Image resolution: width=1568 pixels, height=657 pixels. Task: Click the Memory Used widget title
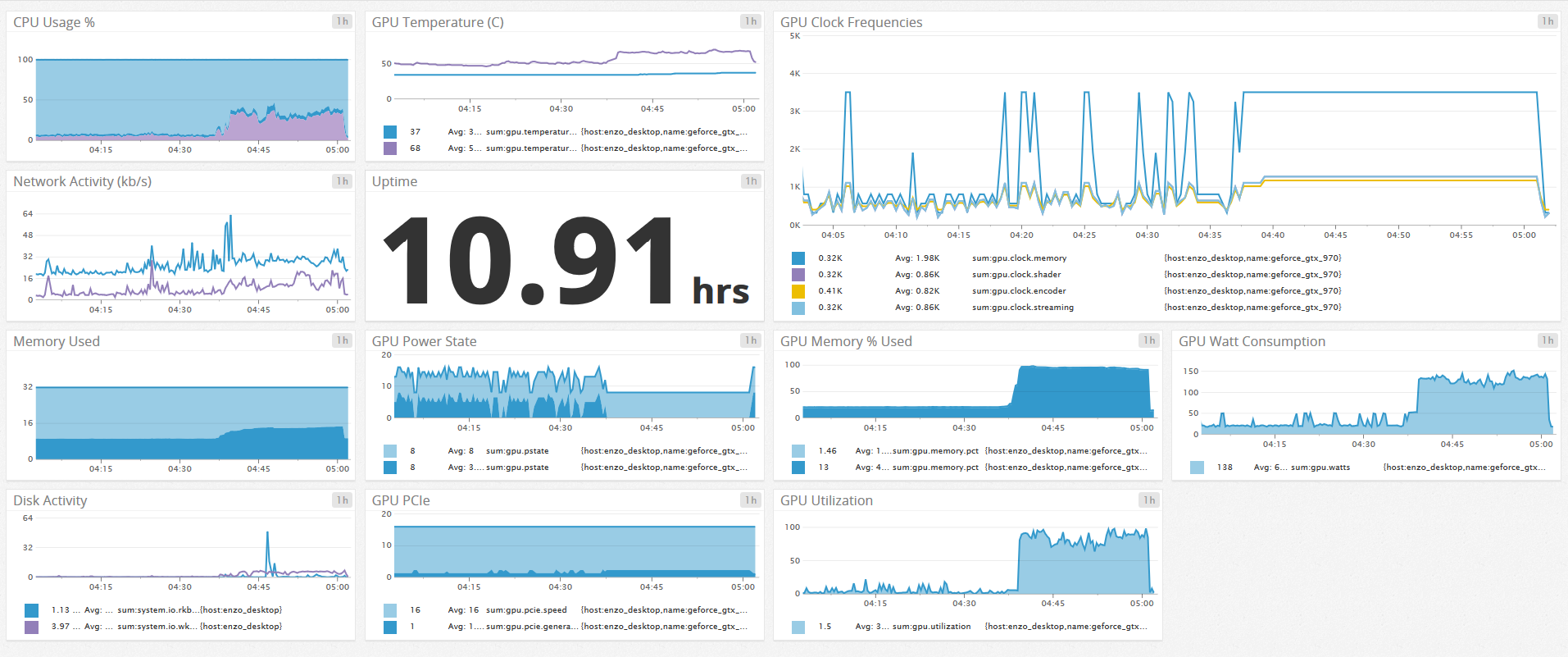(x=57, y=341)
